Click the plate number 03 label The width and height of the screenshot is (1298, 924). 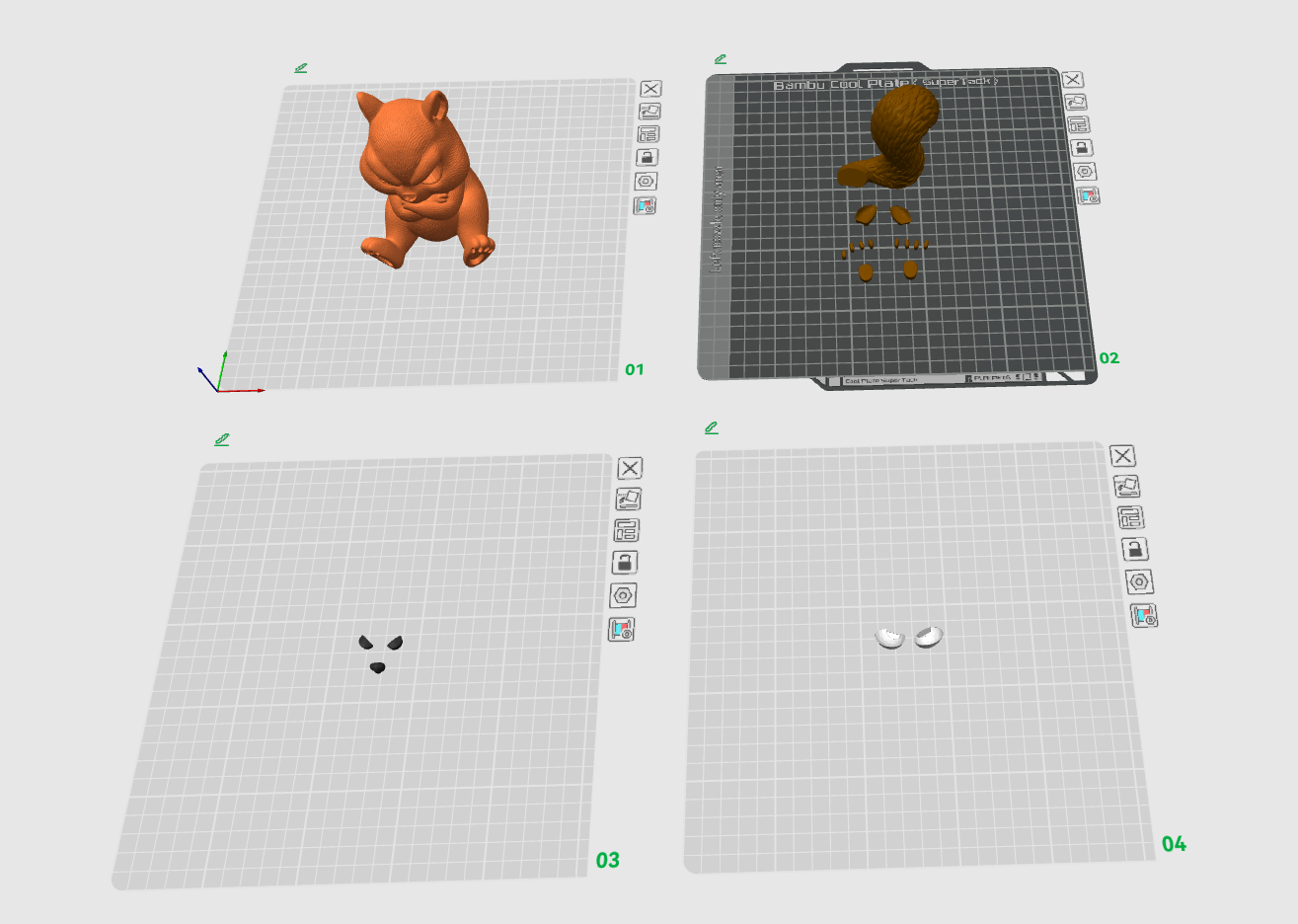(607, 860)
